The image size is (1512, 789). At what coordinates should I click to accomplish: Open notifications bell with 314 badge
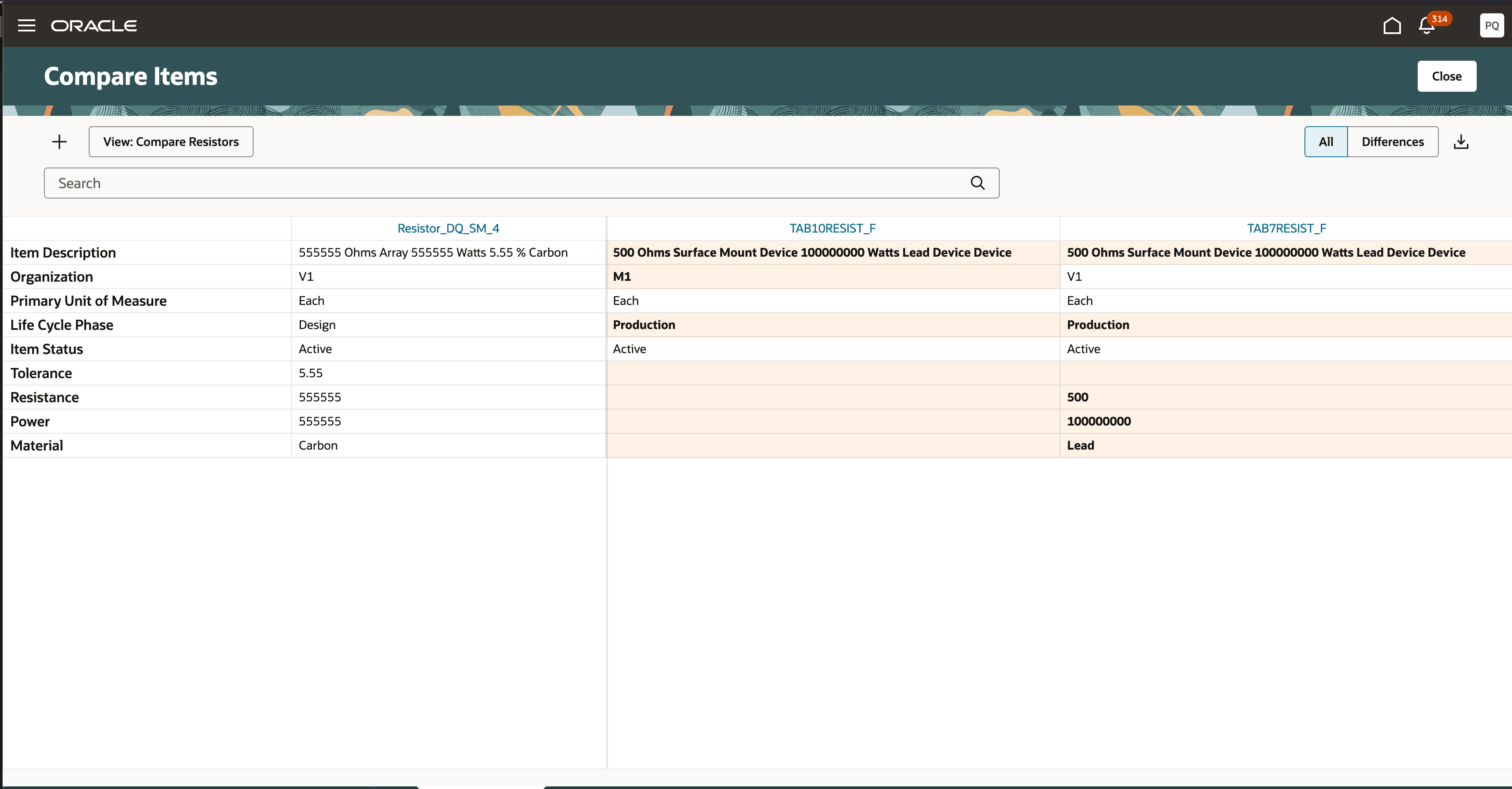(1427, 26)
